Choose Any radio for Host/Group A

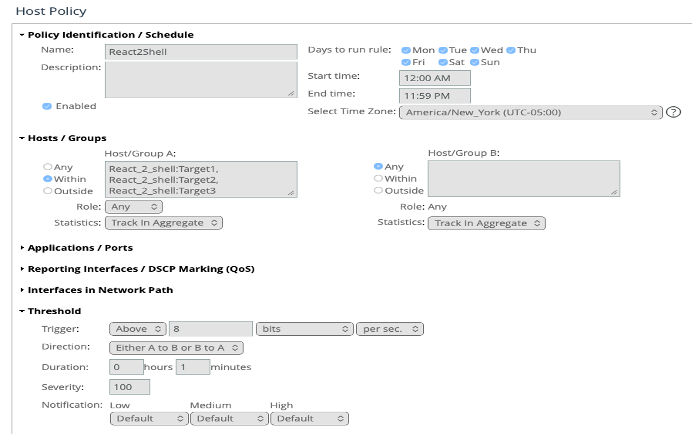(47, 166)
